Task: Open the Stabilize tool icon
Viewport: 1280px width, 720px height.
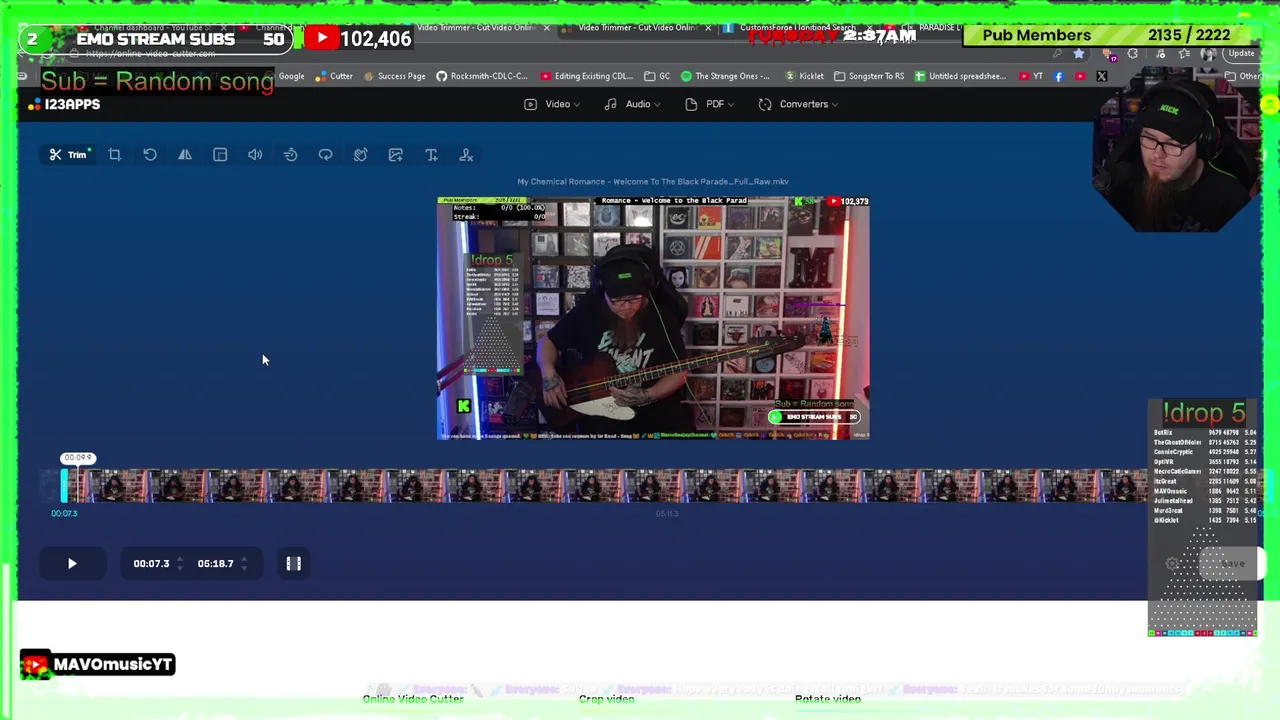Action: (360, 155)
